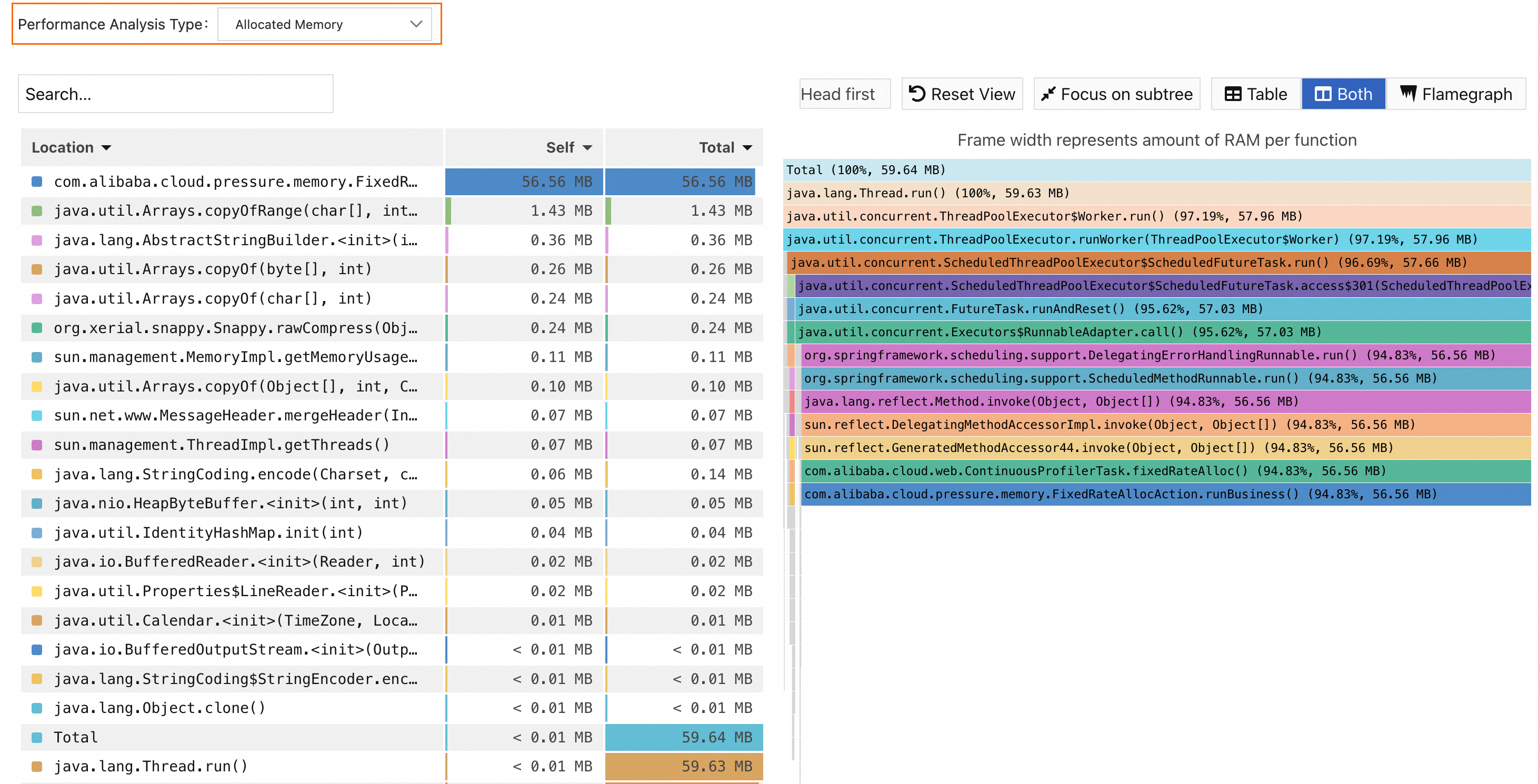Click into the Search input field
1538x784 pixels.
tap(175, 94)
